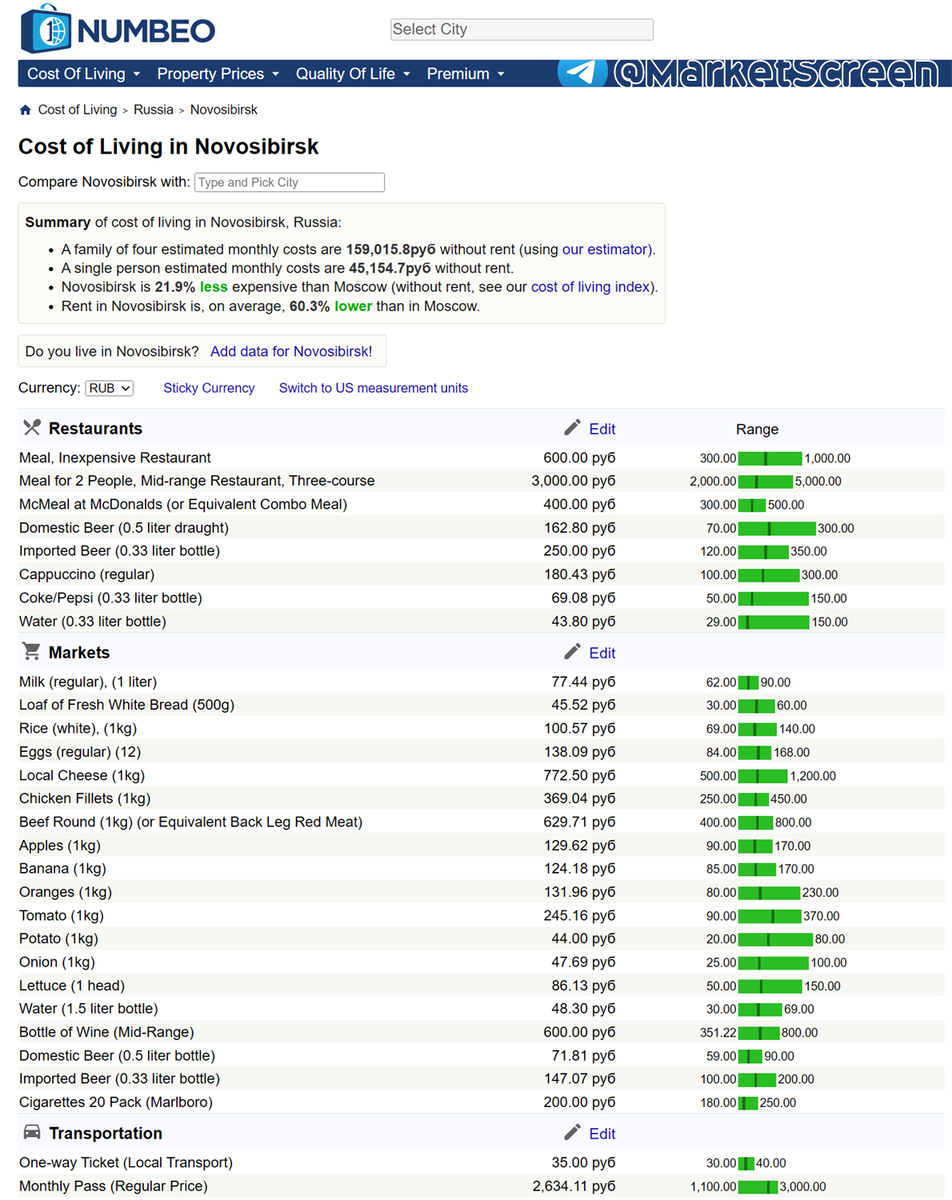
Task: Click the home icon in breadcrumb
Action: click(x=26, y=110)
